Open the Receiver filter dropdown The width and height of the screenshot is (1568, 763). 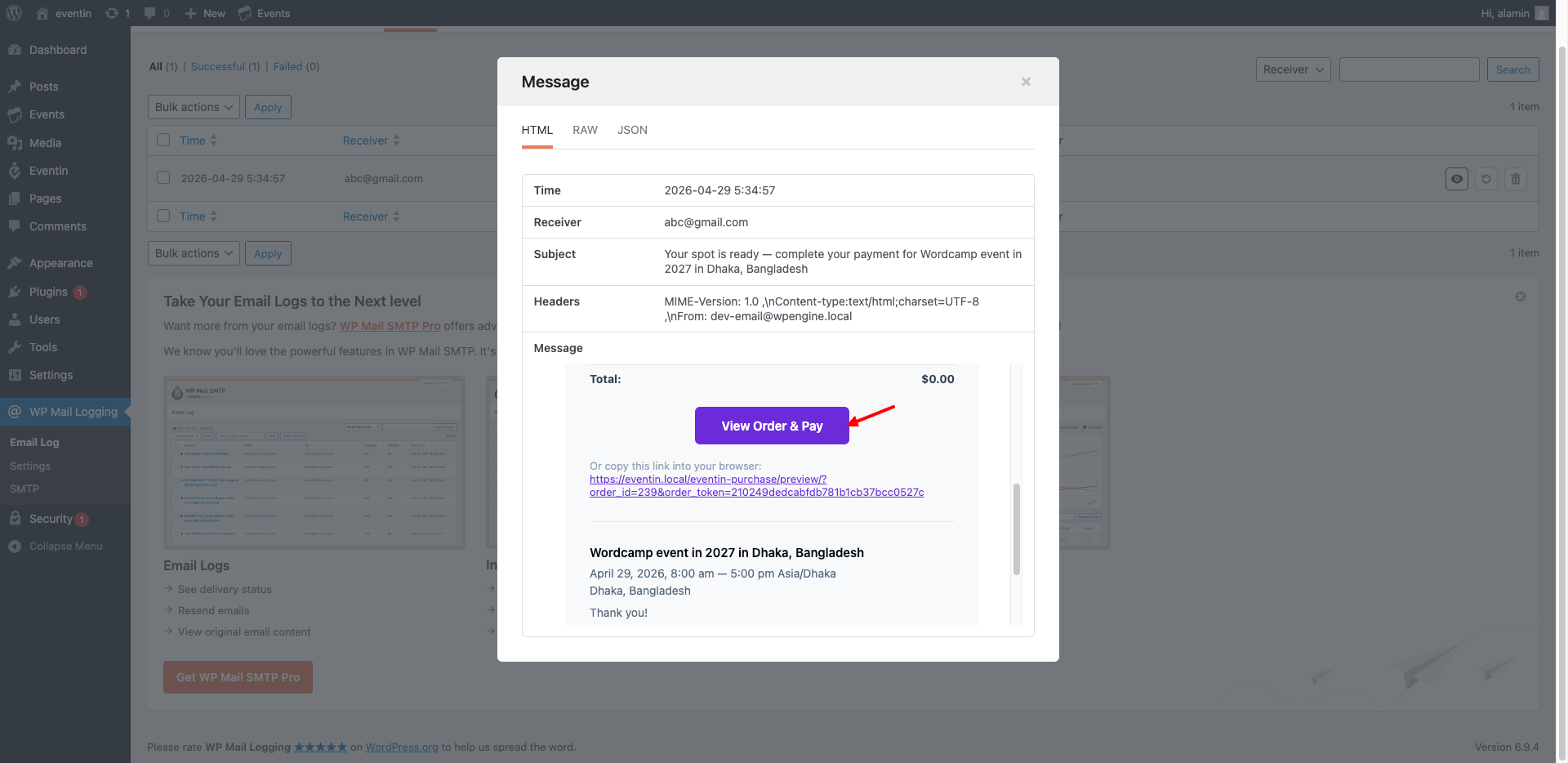click(x=1293, y=69)
